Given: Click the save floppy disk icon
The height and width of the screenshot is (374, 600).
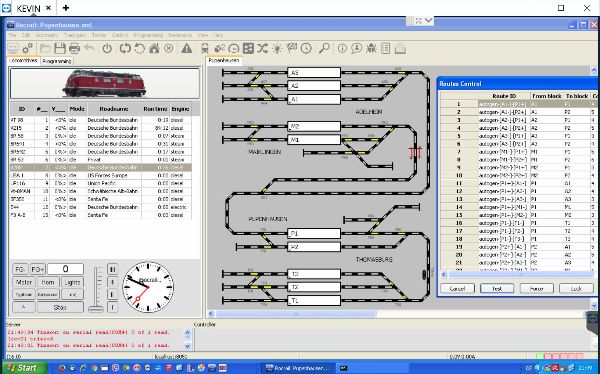Looking at the screenshot, I should [60, 49].
